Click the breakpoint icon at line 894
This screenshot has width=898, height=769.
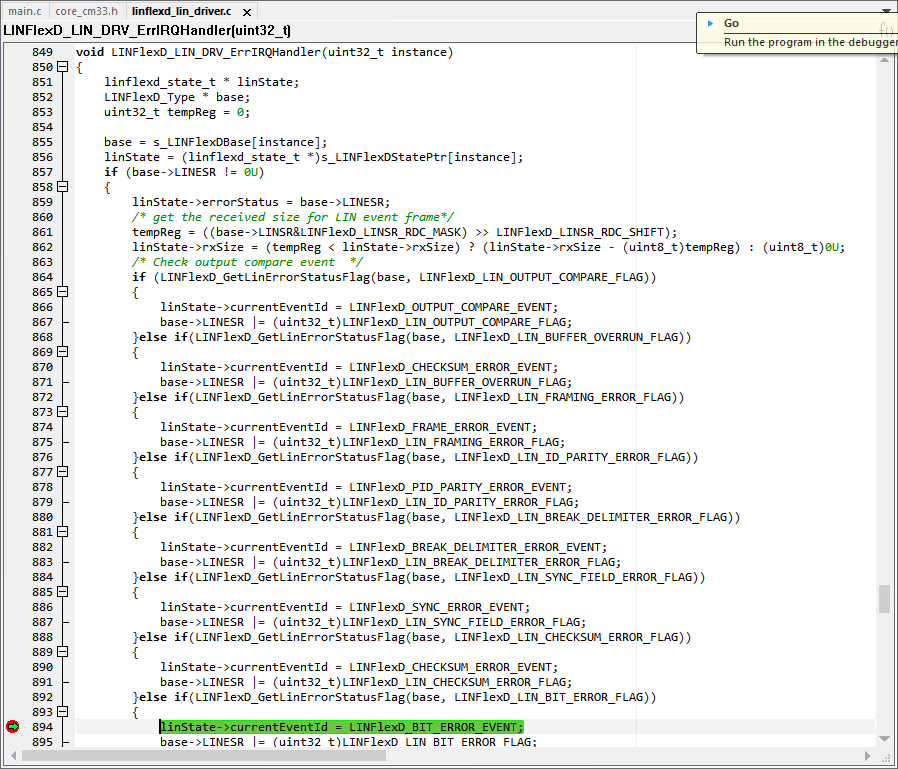coord(12,727)
